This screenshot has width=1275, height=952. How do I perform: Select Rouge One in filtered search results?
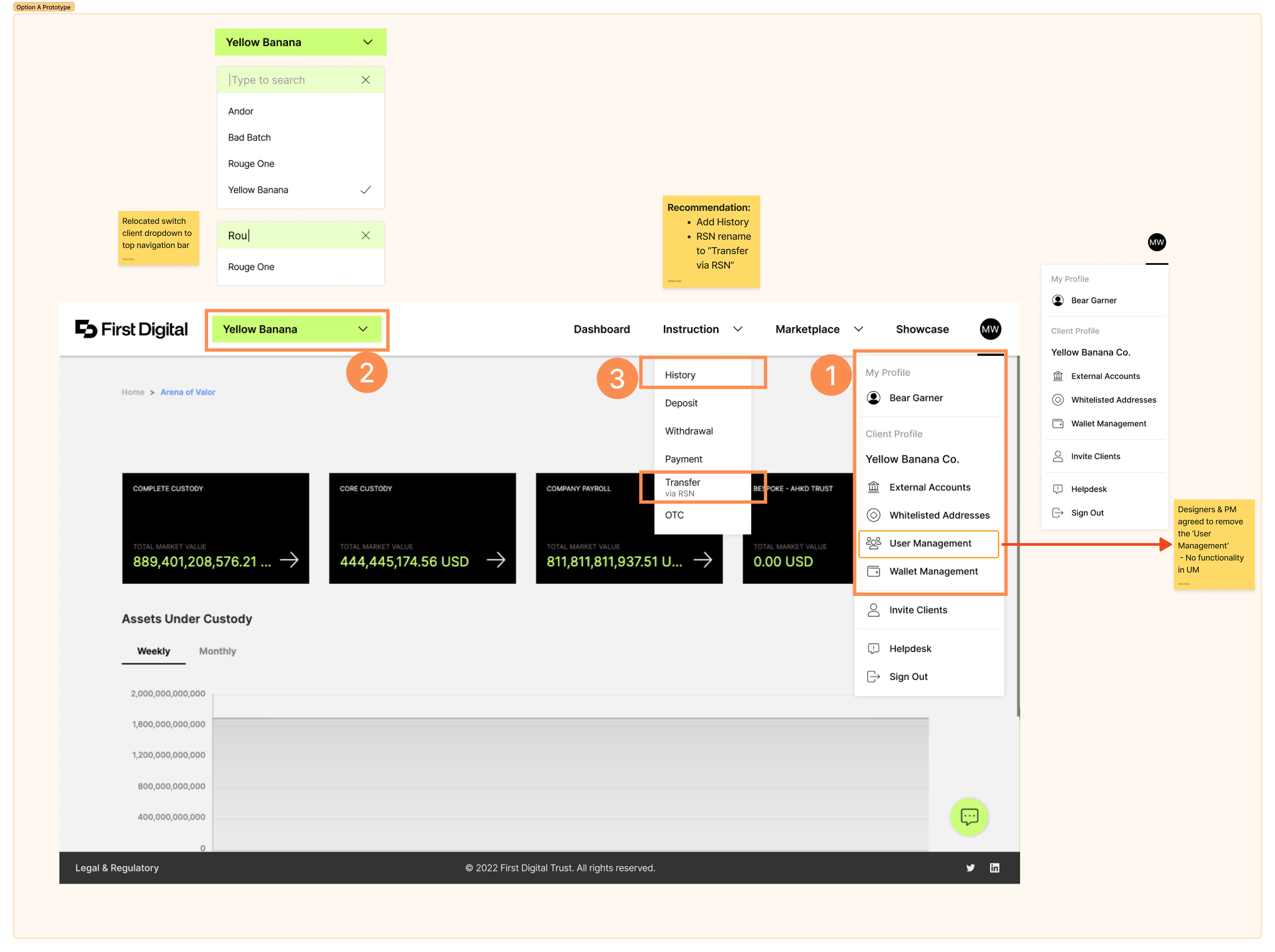pos(300,267)
